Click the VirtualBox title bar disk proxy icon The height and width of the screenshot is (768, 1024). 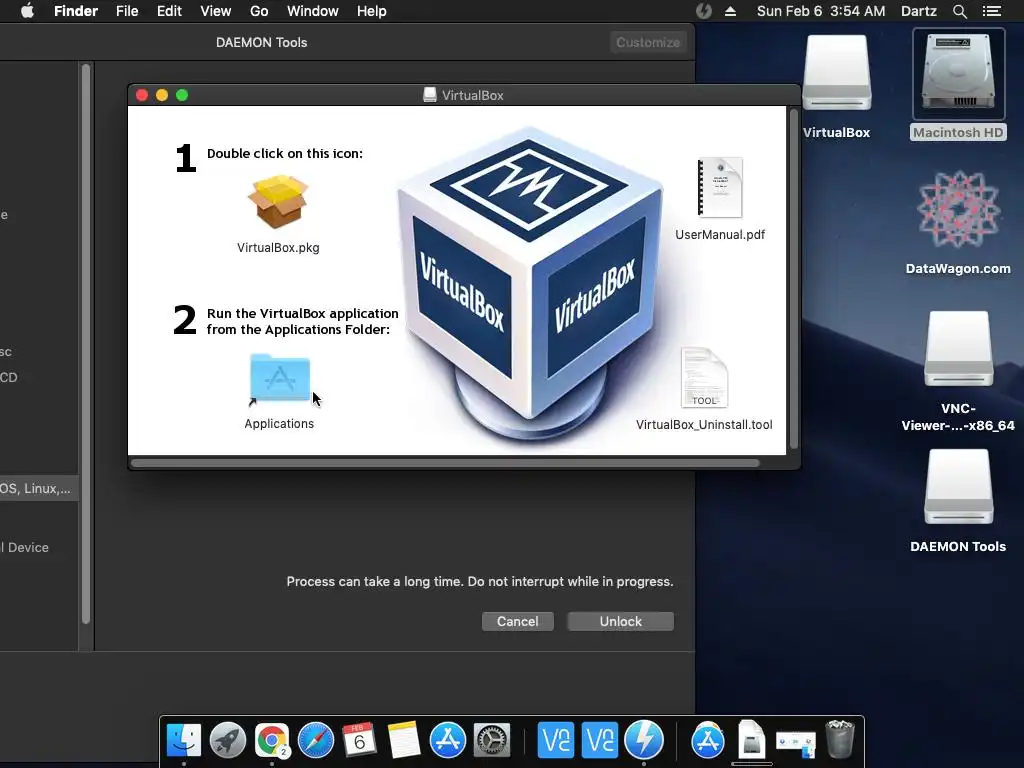[430, 95]
